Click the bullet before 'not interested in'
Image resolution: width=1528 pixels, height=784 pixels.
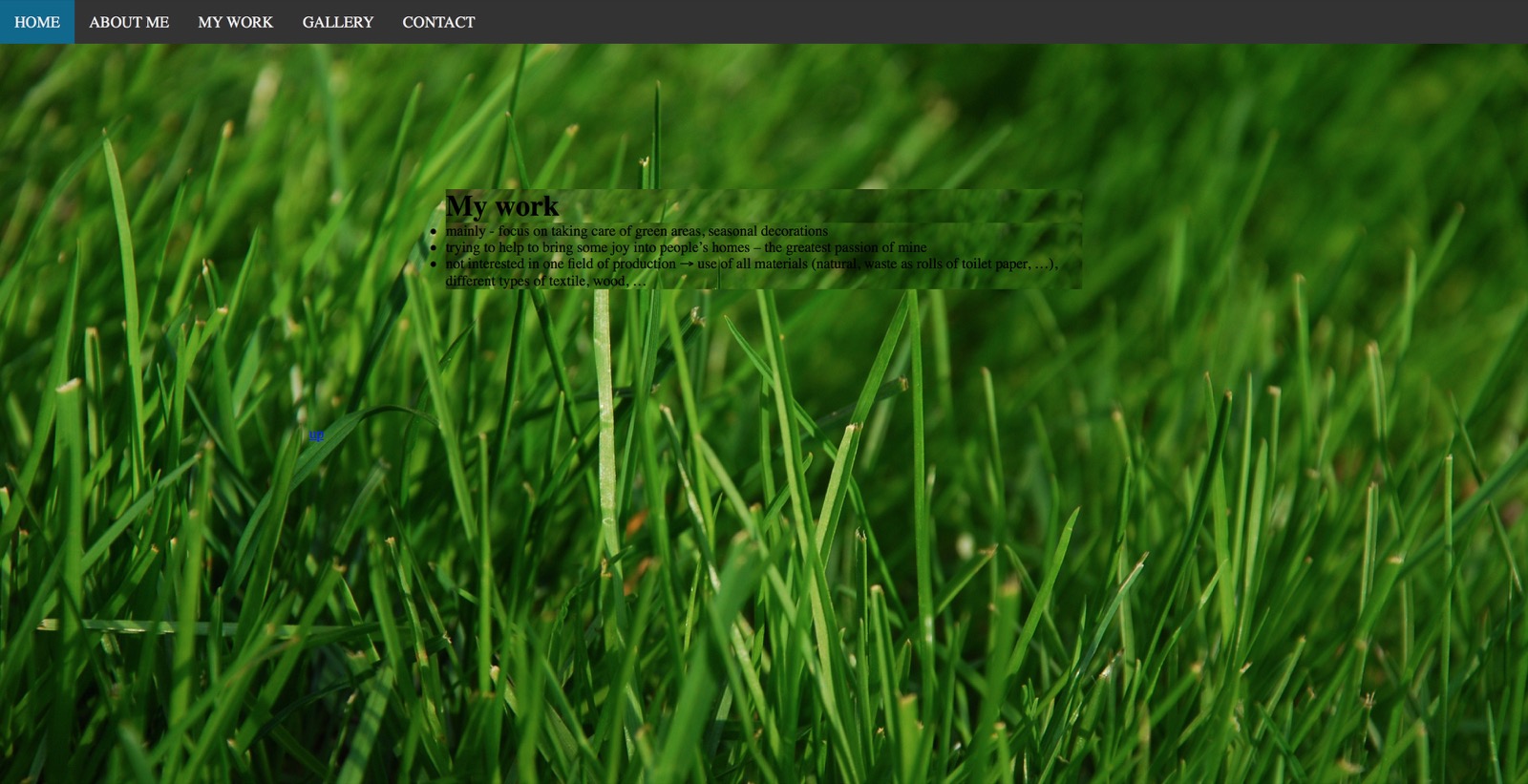coord(433,265)
